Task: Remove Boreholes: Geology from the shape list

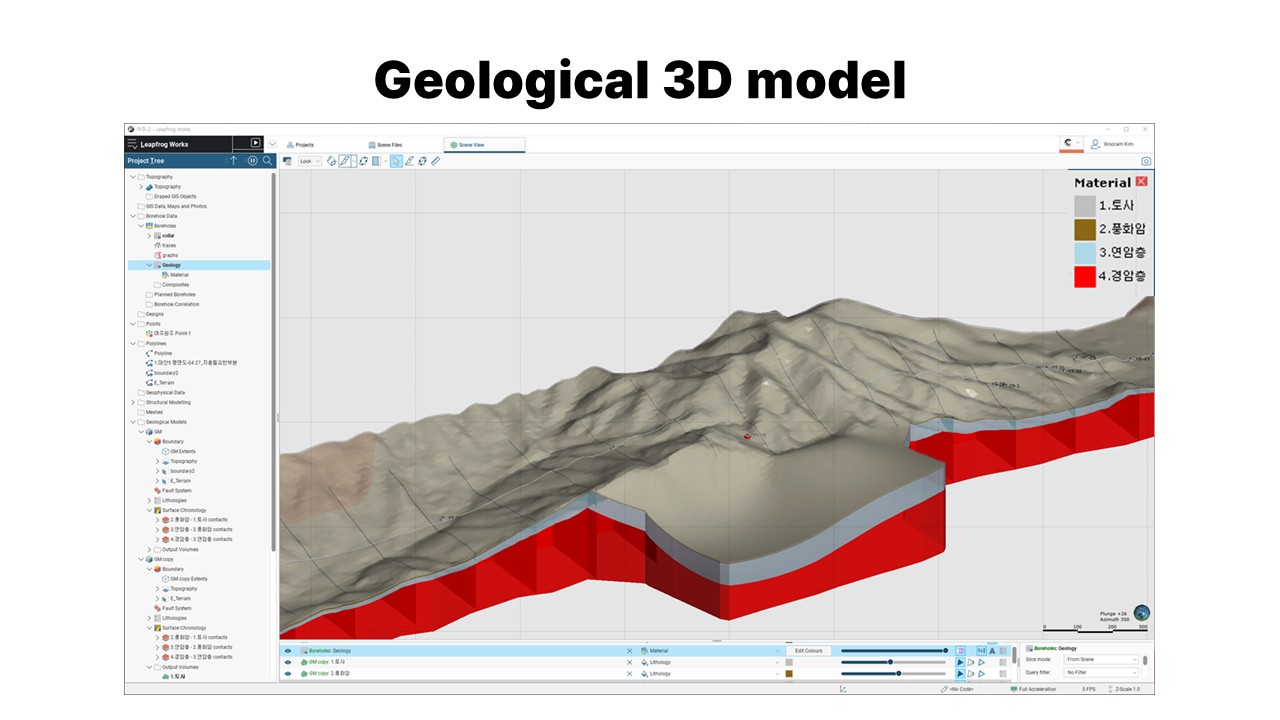Action: click(629, 651)
